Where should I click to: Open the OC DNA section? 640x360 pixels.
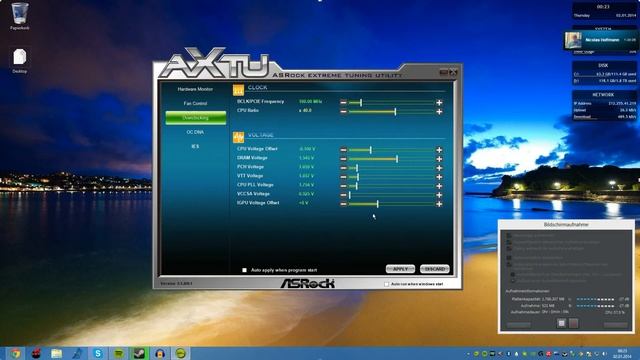pyautogui.click(x=195, y=132)
